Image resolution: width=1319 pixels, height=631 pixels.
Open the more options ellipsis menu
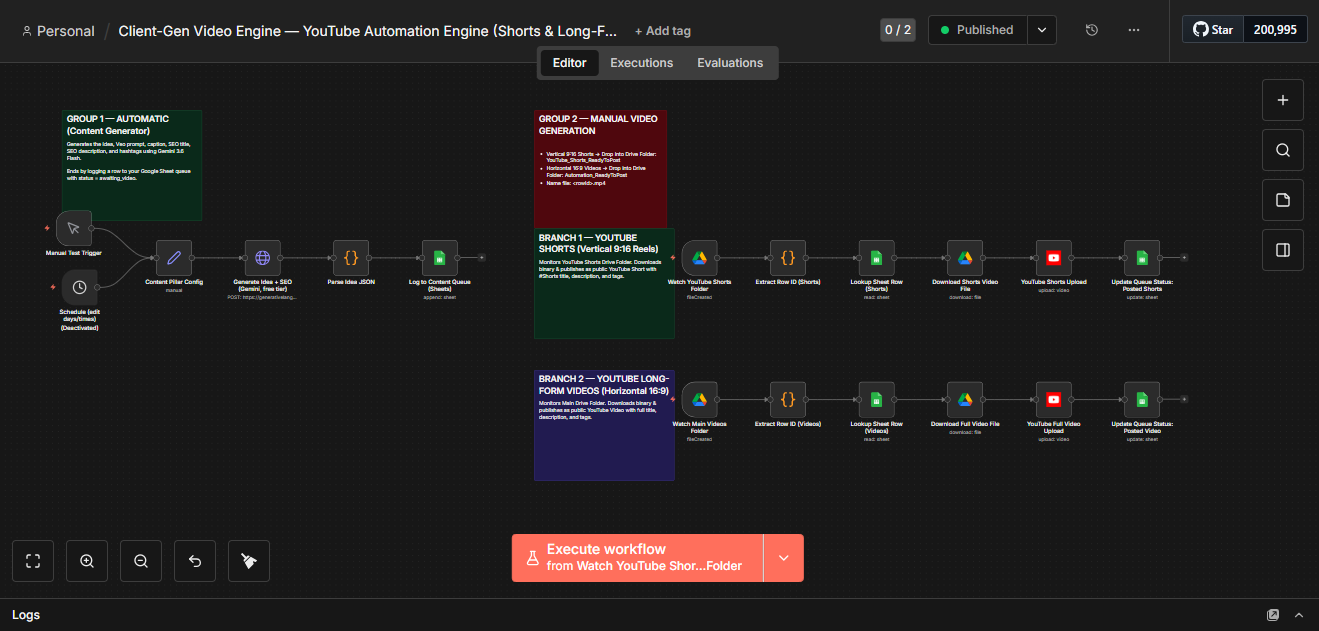click(x=1134, y=30)
